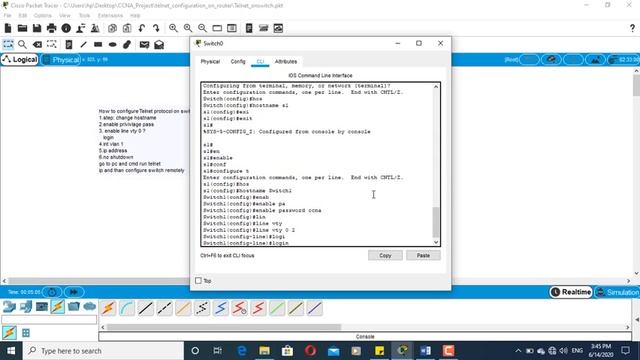
Task: Pick the Draw Ellipse tool
Action: [113, 44]
